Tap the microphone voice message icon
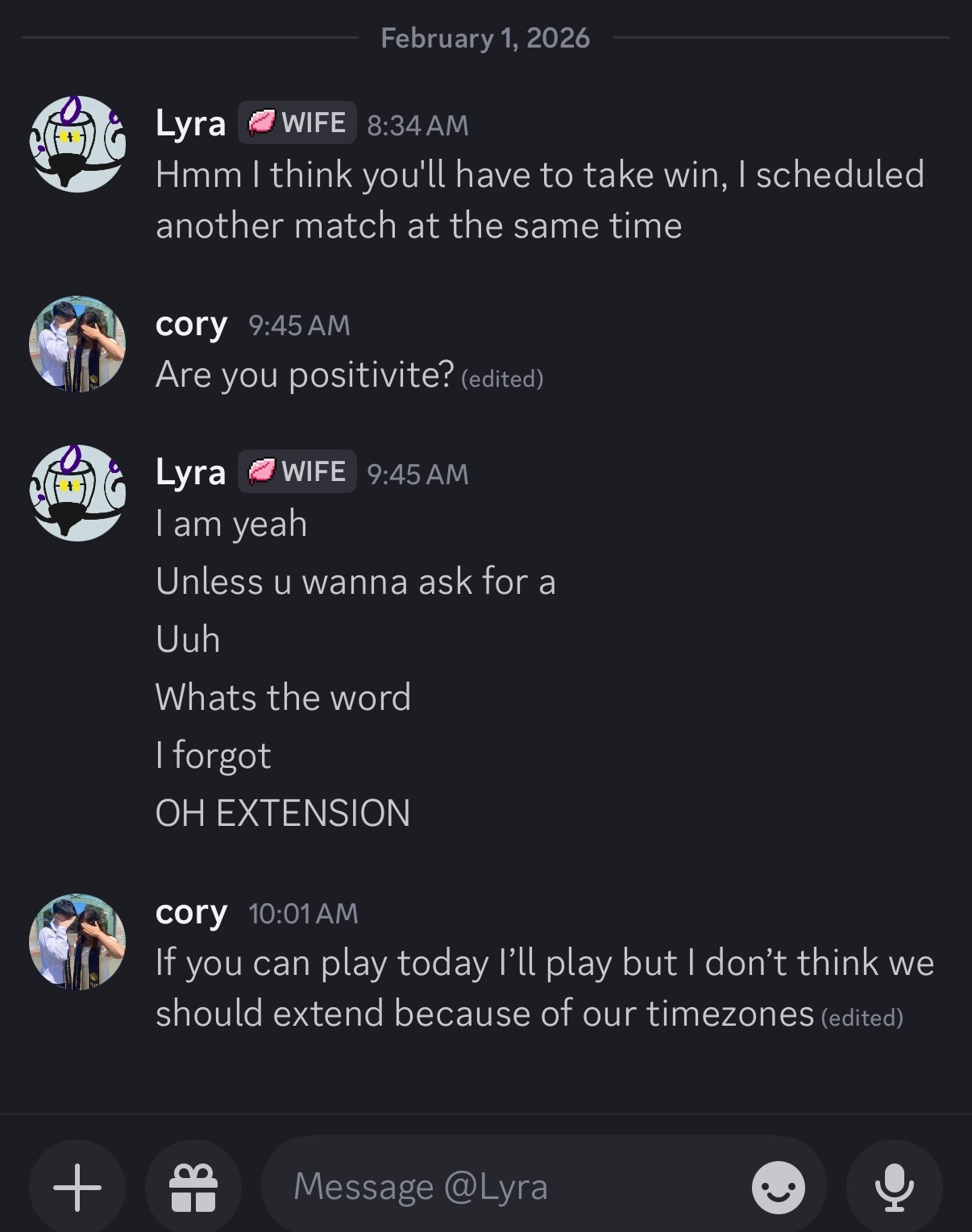The height and width of the screenshot is (1232, 972). pos(894,1187)
